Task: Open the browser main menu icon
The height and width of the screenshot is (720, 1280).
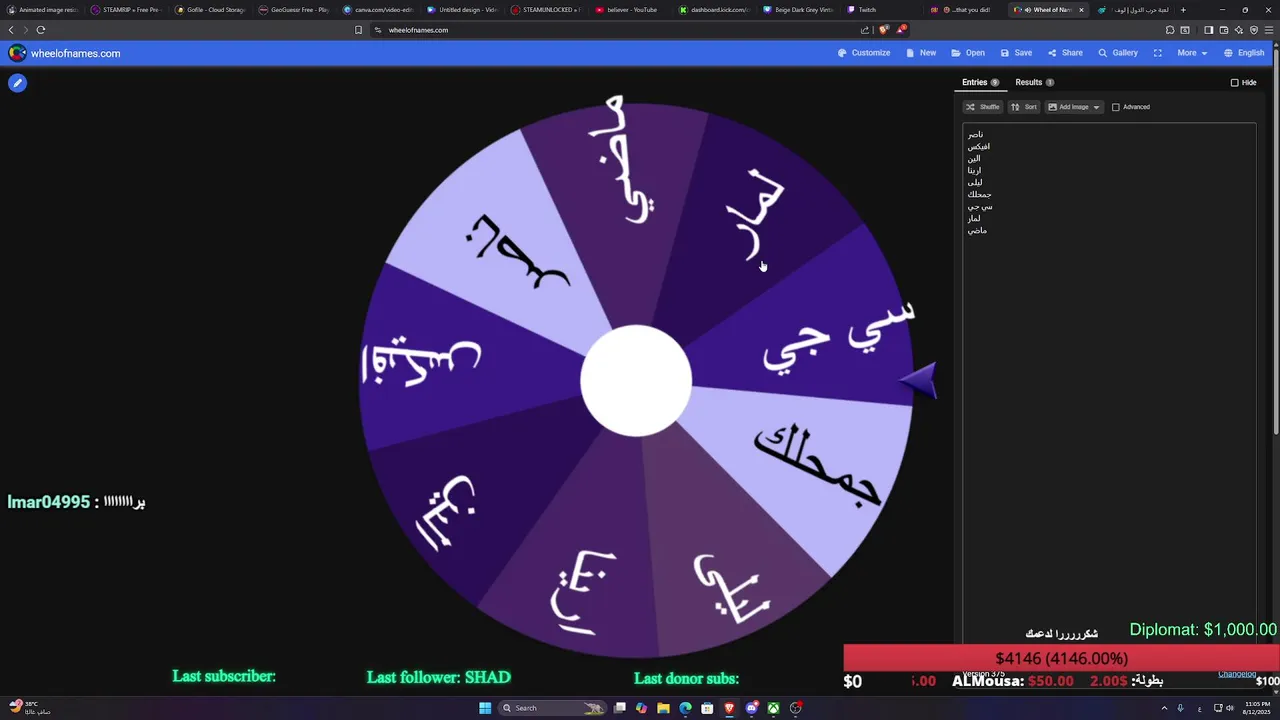Action: [1268, 30]
